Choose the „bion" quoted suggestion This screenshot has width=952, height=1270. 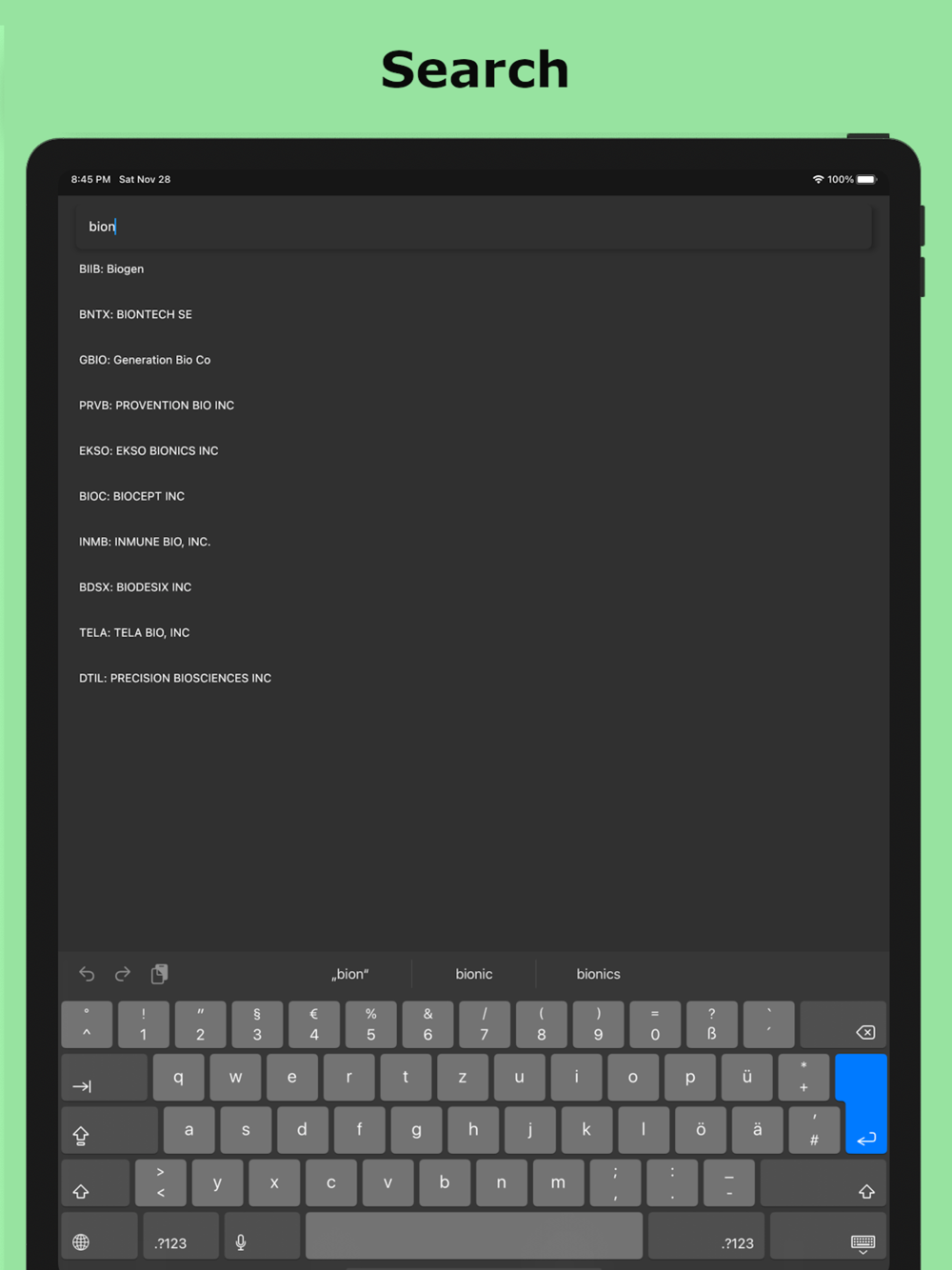pyautogui.click(x=350, y=974)
